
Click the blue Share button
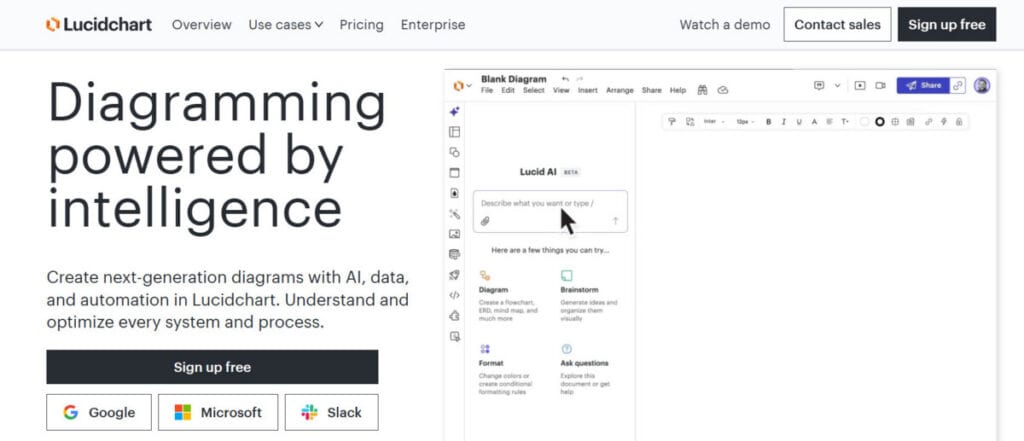point(923,86)
